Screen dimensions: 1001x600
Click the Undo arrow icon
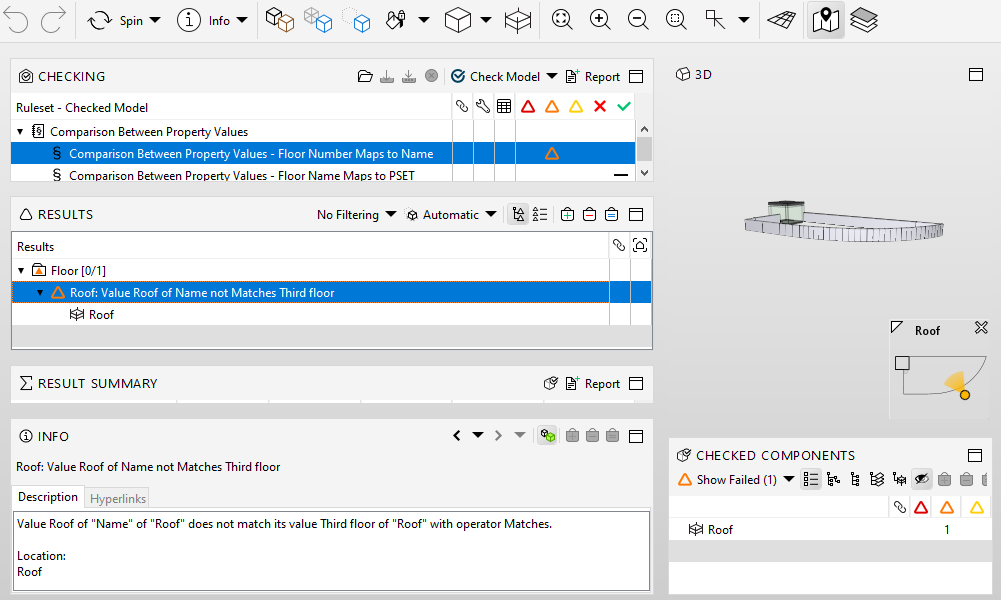[x=16, y=20]
